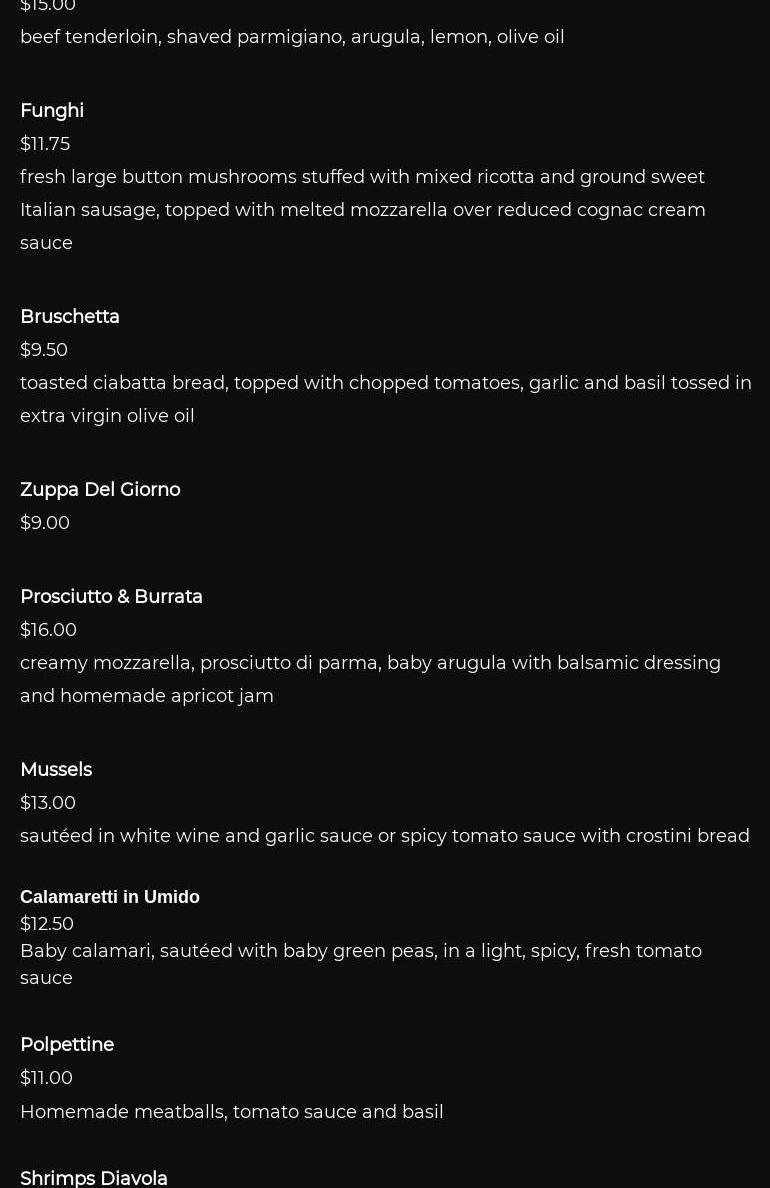
Task: Click Prosciutto & Burrata title
Action: 111,597
